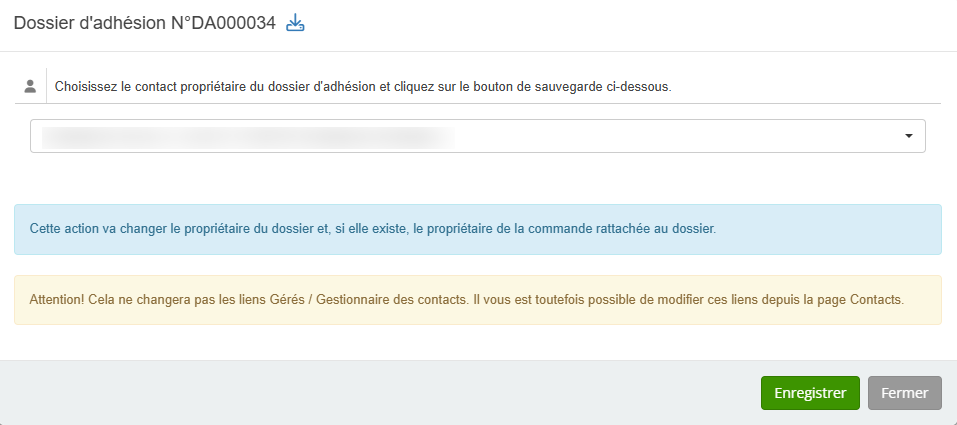Viewport: 957px width, 425px height.
Task: Click the blue info alert about changing owner
Action: pos(477,229)
